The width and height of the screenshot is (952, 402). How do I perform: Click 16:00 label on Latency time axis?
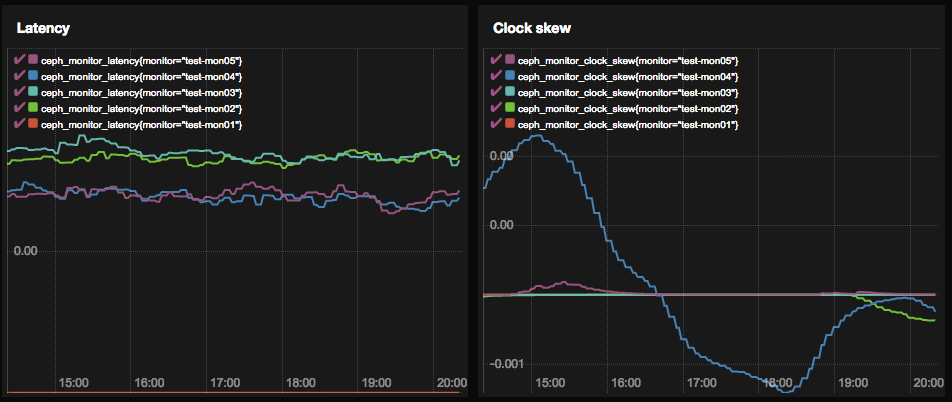tap(149, 383)
